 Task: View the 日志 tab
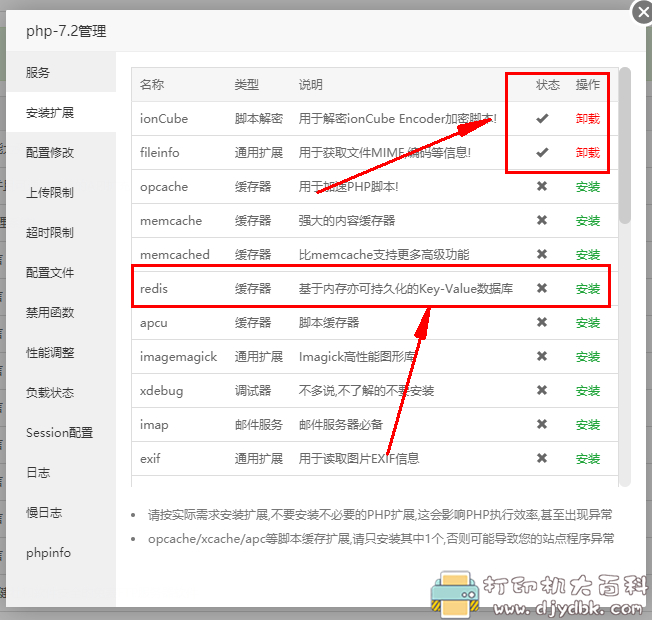pos(61,472)
